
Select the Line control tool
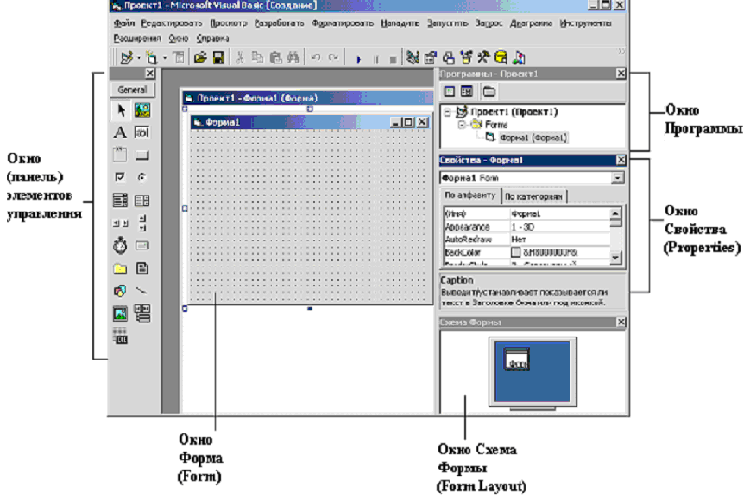[x=142, y=291]
